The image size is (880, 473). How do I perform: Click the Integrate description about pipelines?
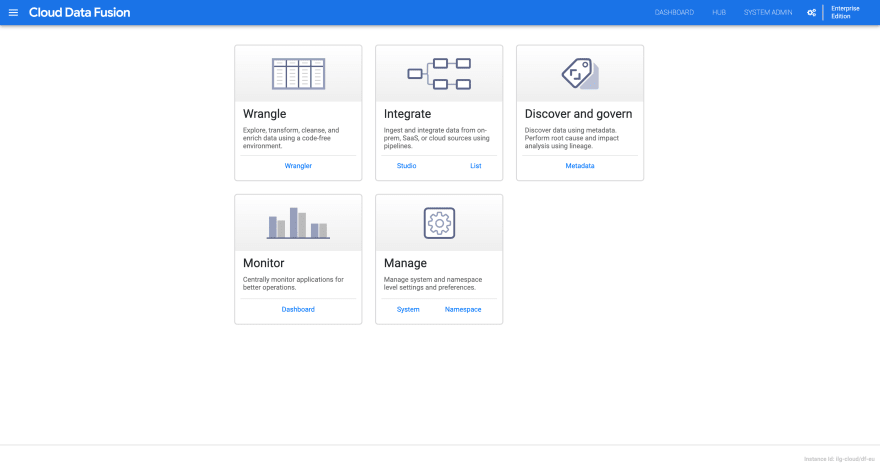[437, 138]
